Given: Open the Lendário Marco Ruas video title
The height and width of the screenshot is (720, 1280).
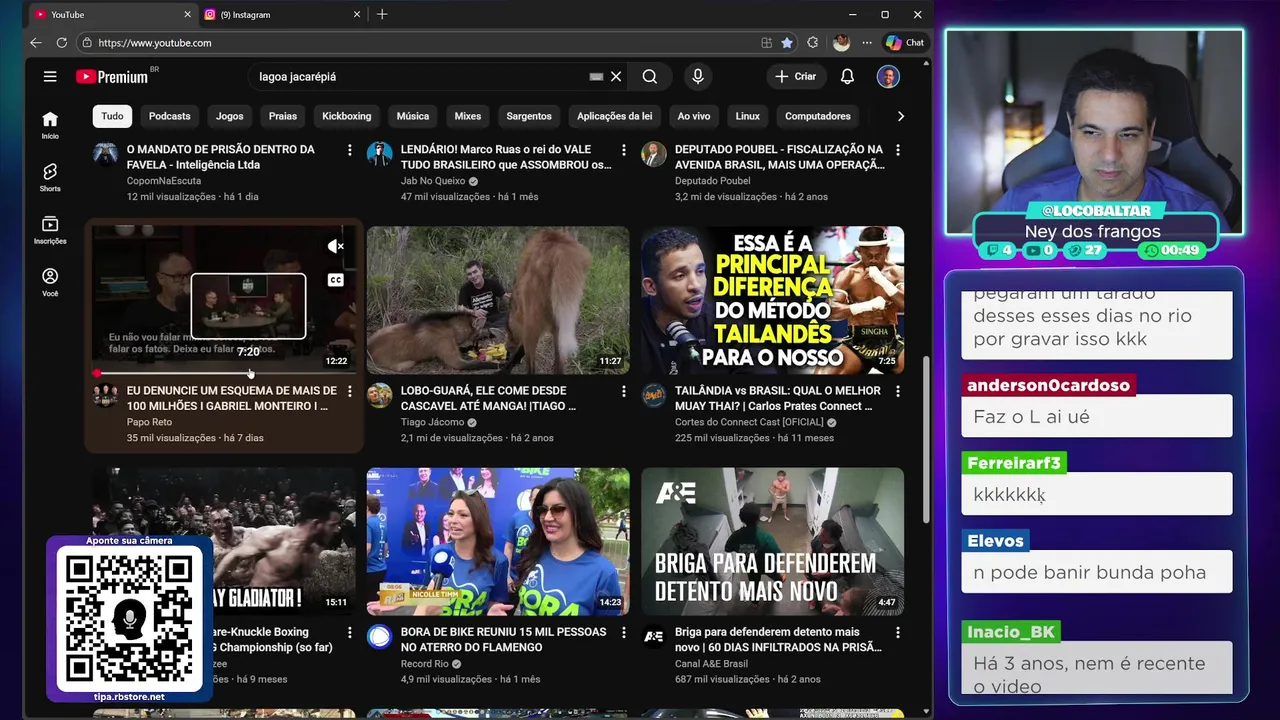Looking at the screenshot, I should (x=506, y=157).
